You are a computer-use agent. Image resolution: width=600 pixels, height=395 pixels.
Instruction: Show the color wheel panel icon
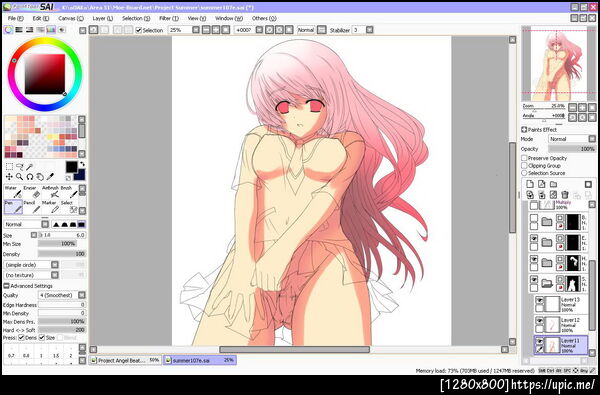[8, 30]
